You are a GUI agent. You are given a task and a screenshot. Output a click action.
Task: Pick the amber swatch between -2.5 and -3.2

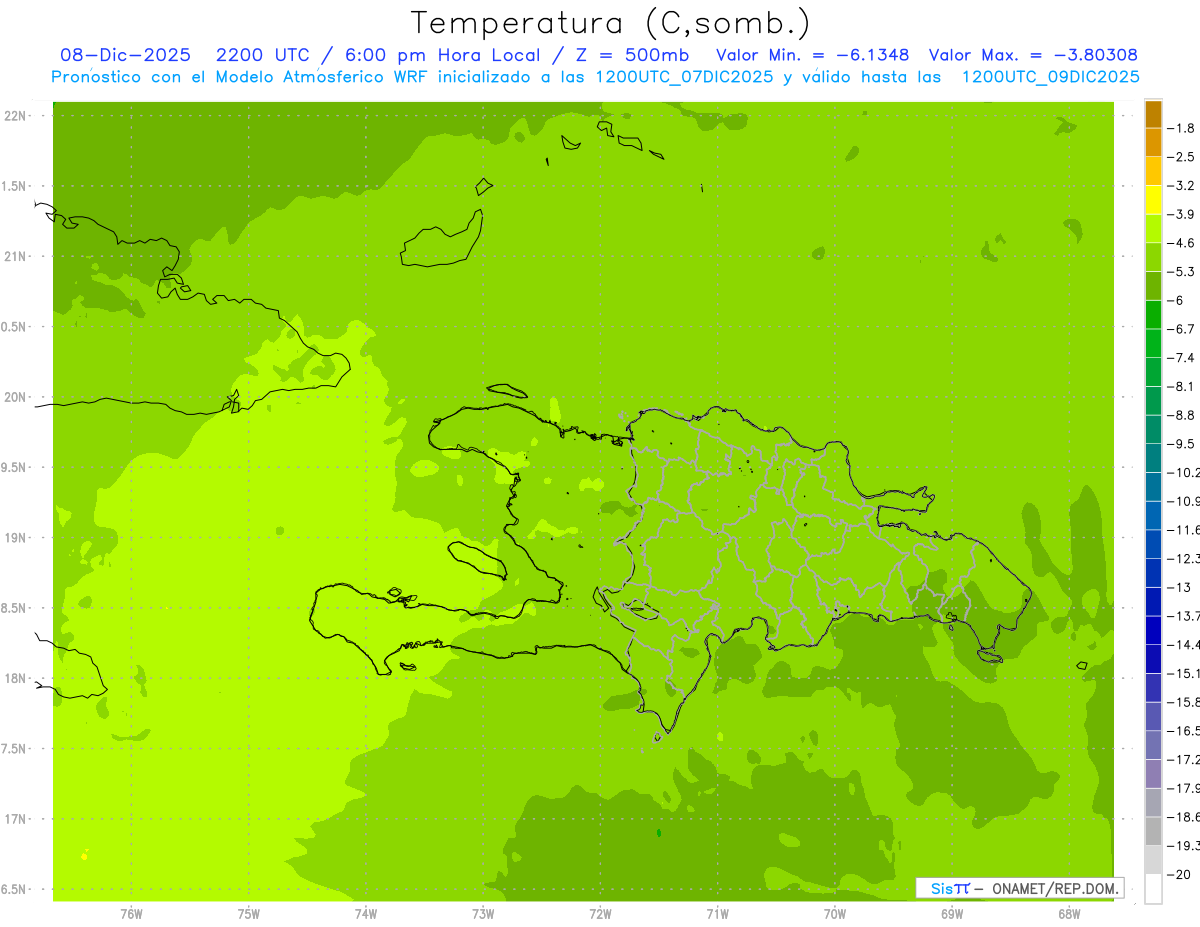pyautogui.click(x=1153, y=171)
